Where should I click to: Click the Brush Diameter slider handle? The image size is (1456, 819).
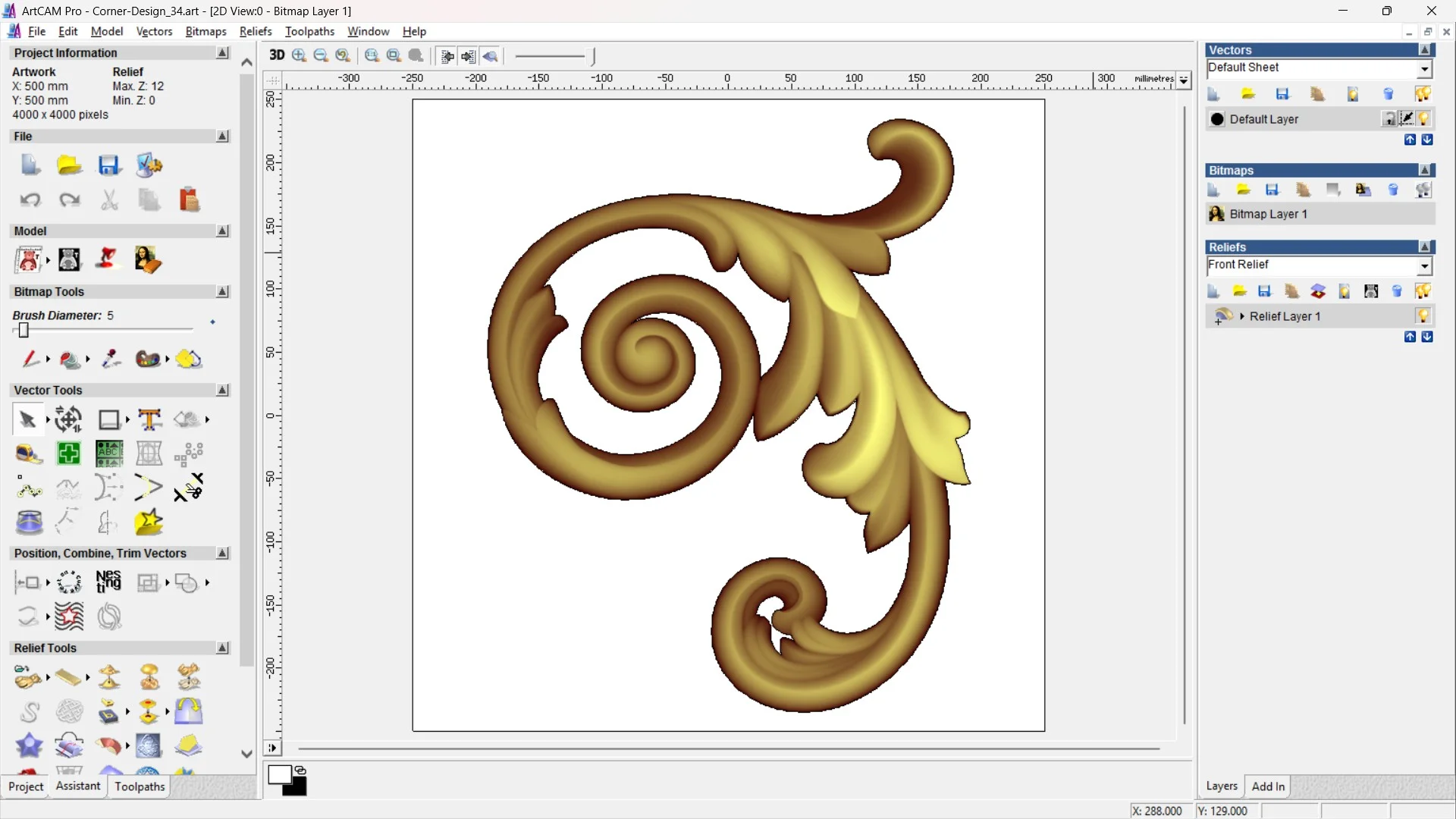coord(24,331)
